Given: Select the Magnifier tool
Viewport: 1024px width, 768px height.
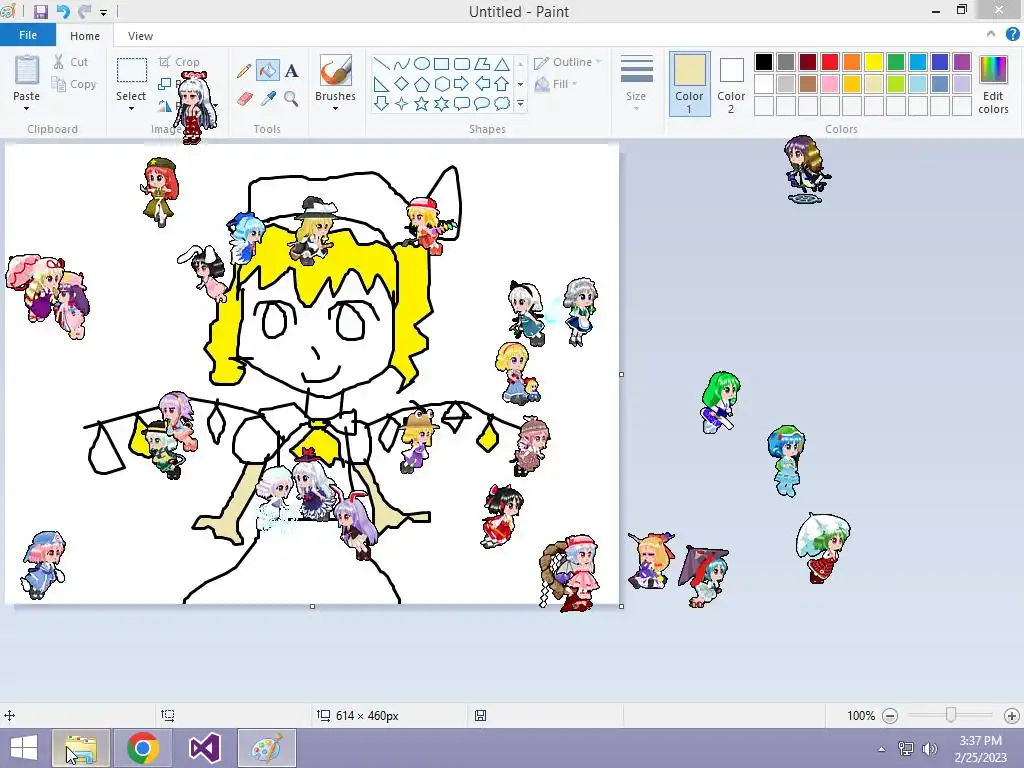Looking at the screenshot, I should pos(292,99).
